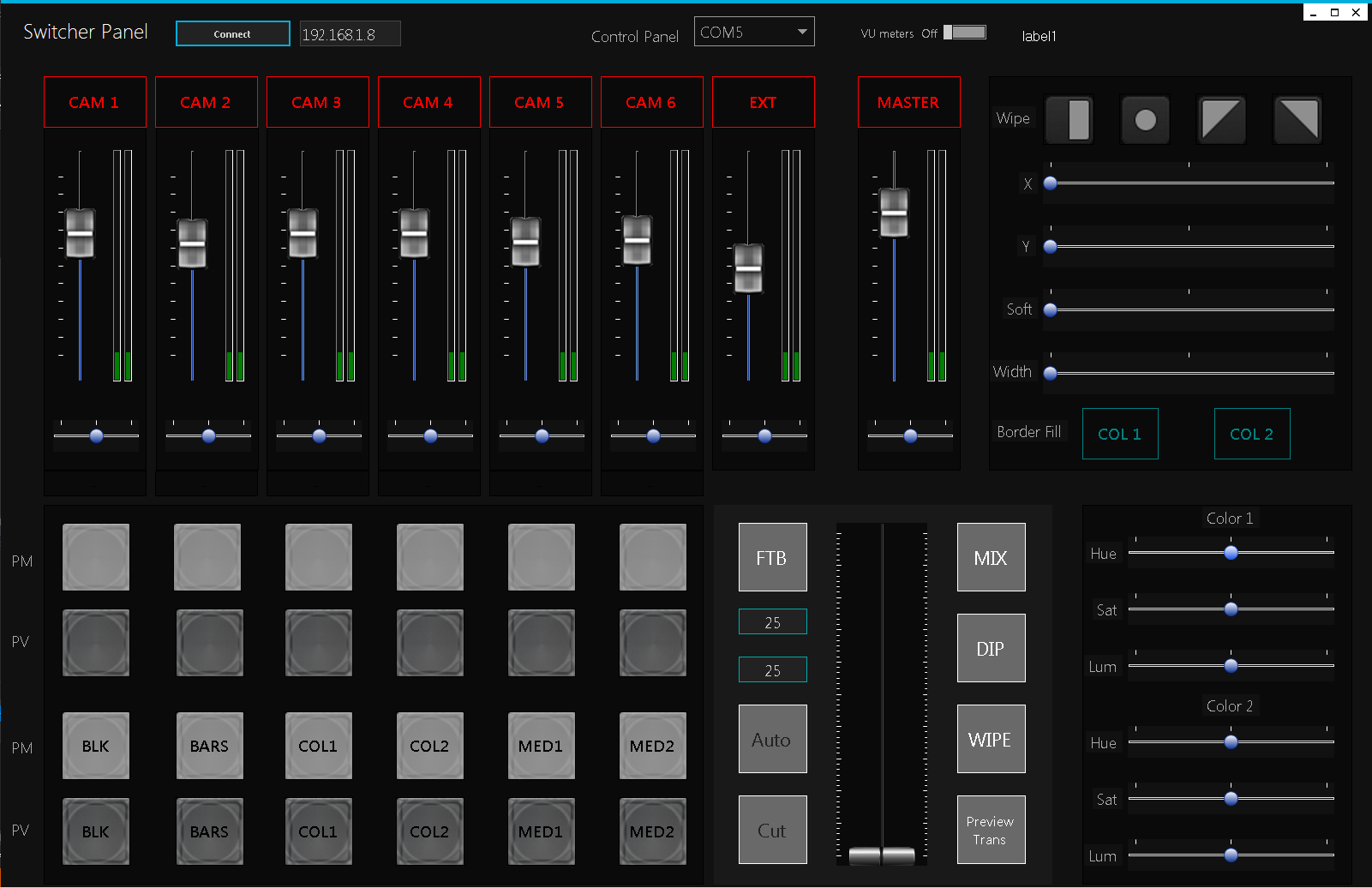The image size is (1372, 888).
Task: Select the fifth preview (PV) camera button
Action: pos(542,643)
